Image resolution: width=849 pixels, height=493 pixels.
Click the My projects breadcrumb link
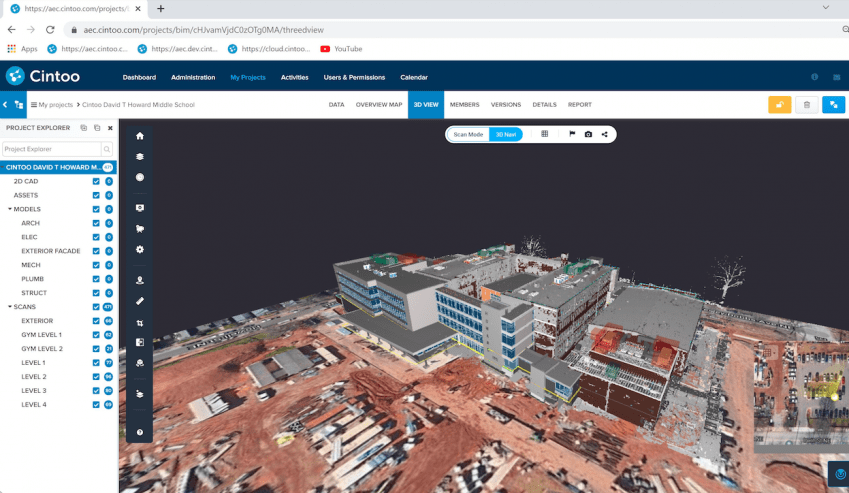tap(55, 105)
